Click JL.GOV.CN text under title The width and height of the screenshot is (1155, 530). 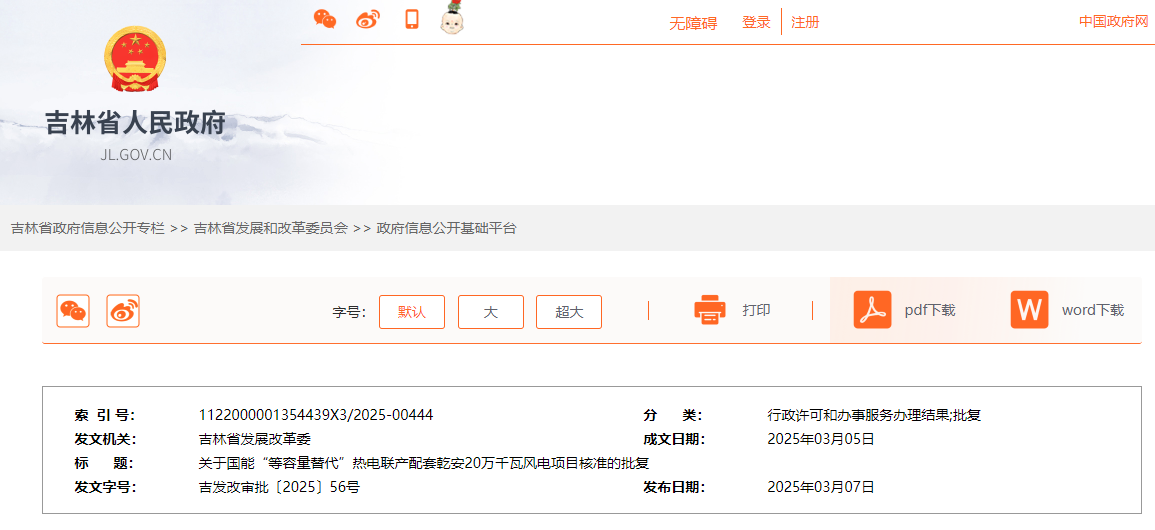point(136,155)
